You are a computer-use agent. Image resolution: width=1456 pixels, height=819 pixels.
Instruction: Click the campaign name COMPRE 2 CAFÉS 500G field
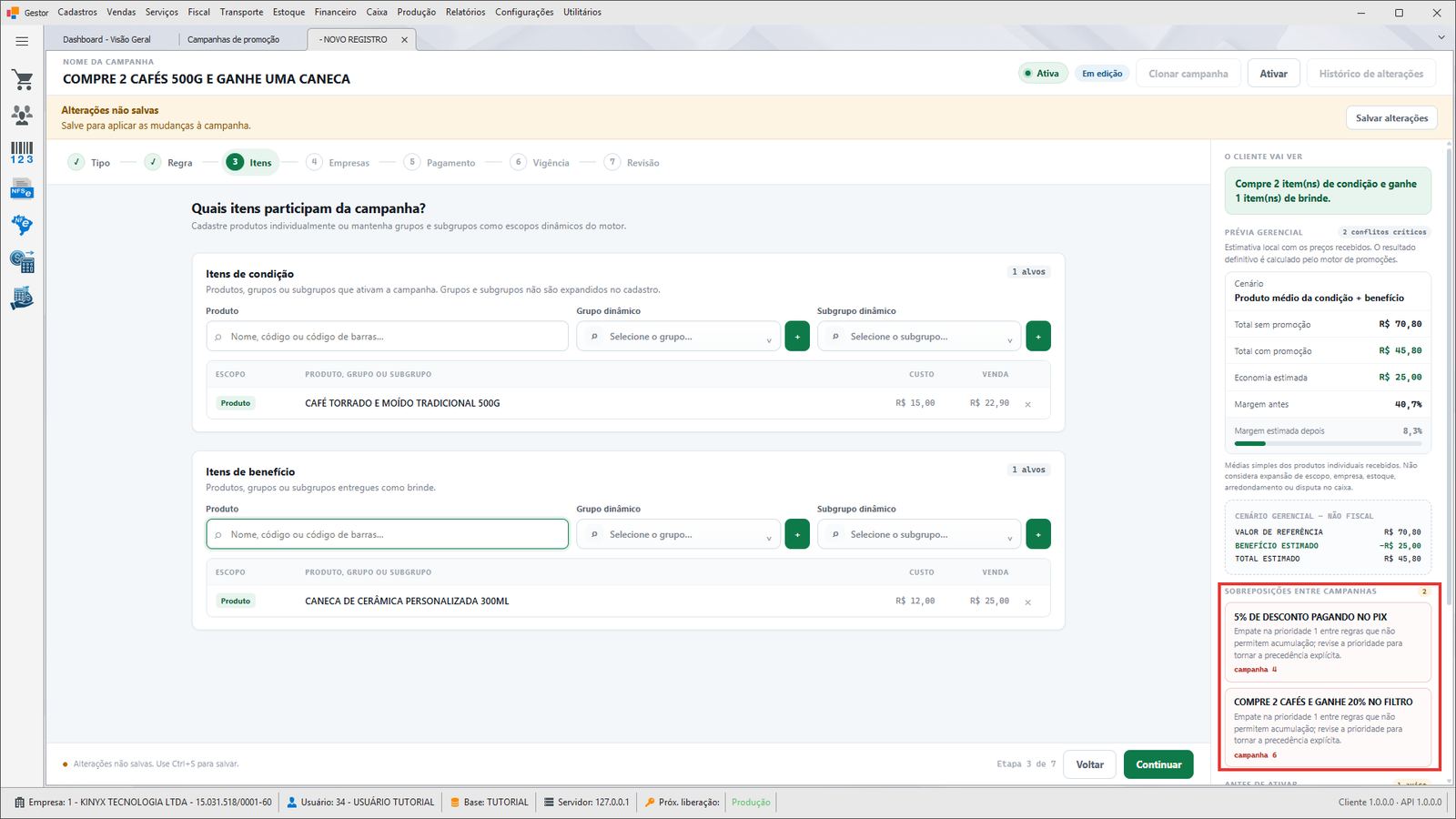[207, 79]
